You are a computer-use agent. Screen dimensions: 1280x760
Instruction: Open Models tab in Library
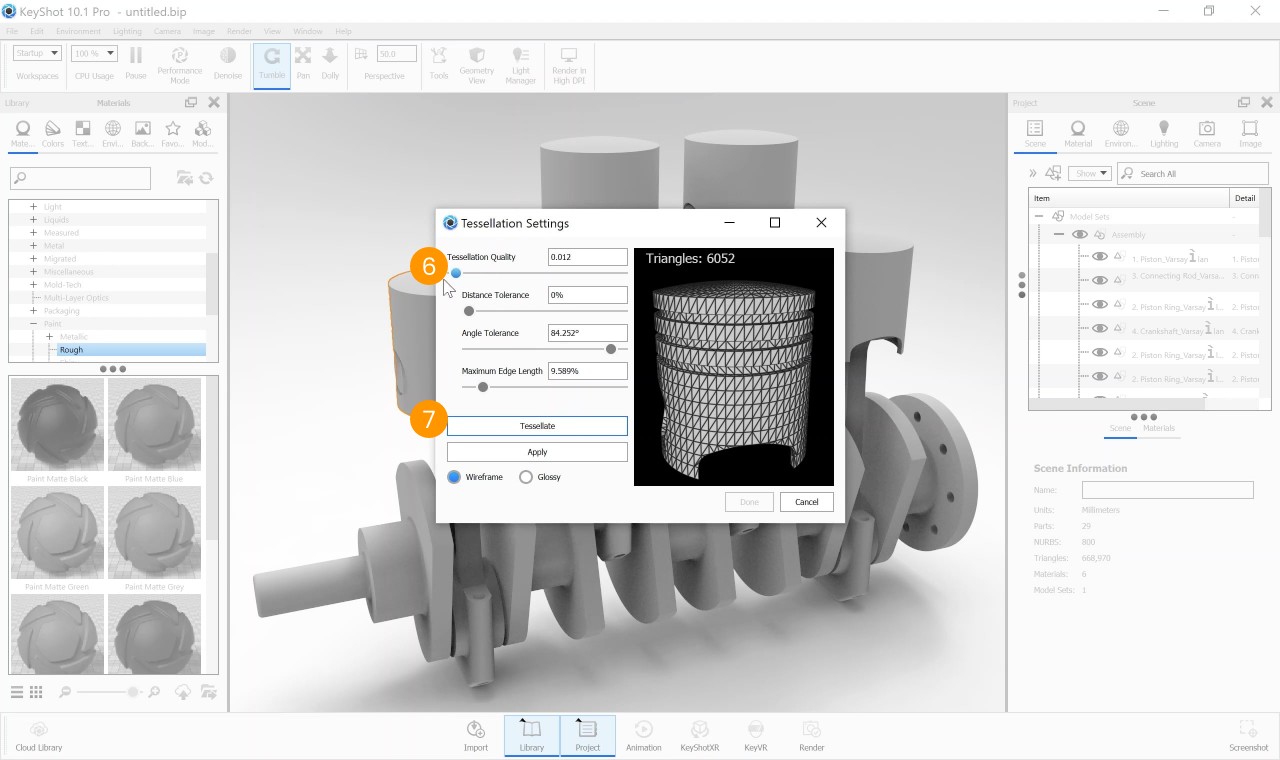pyautogui.click(x=203, y=134)
